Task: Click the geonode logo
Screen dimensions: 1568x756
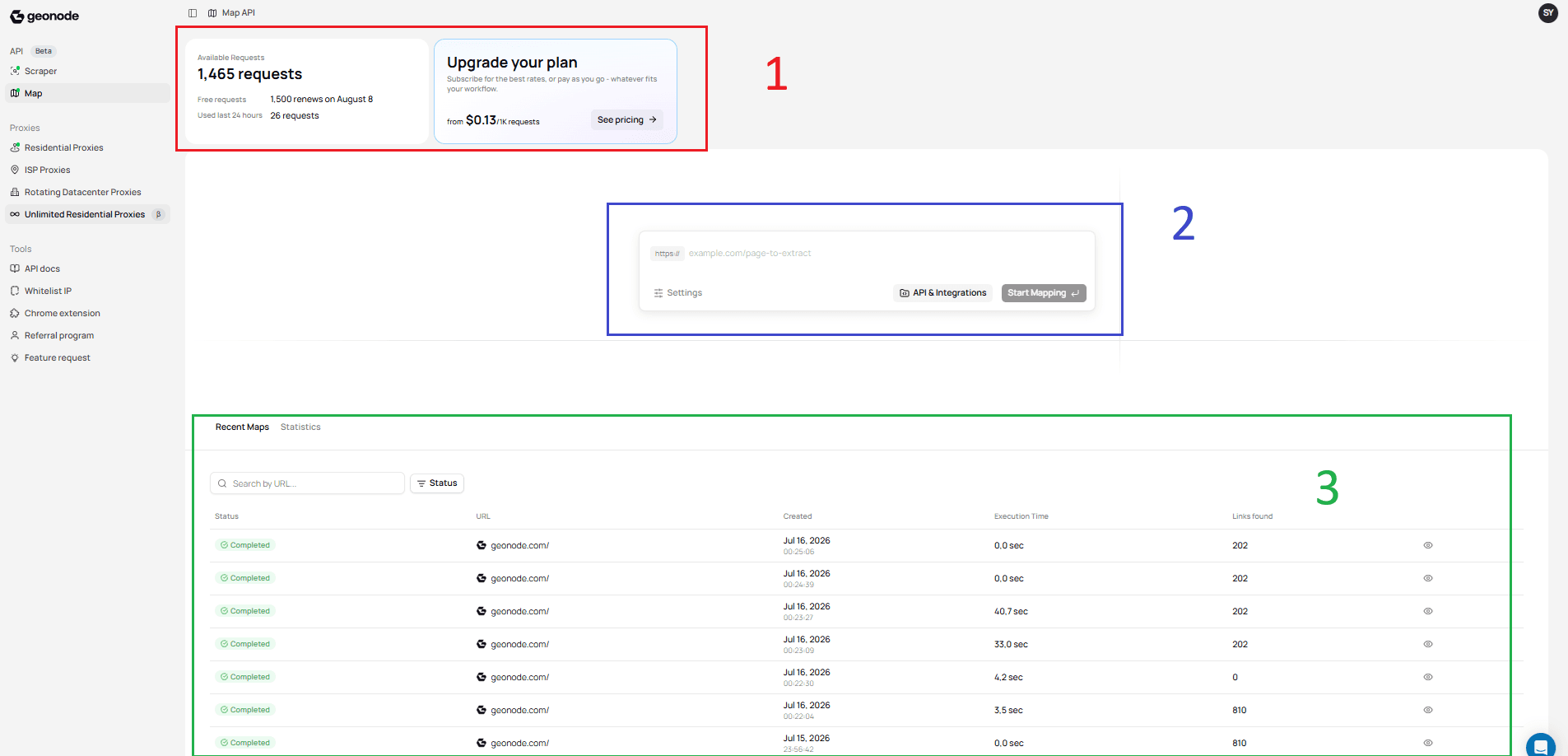Action: coord(44,16)
